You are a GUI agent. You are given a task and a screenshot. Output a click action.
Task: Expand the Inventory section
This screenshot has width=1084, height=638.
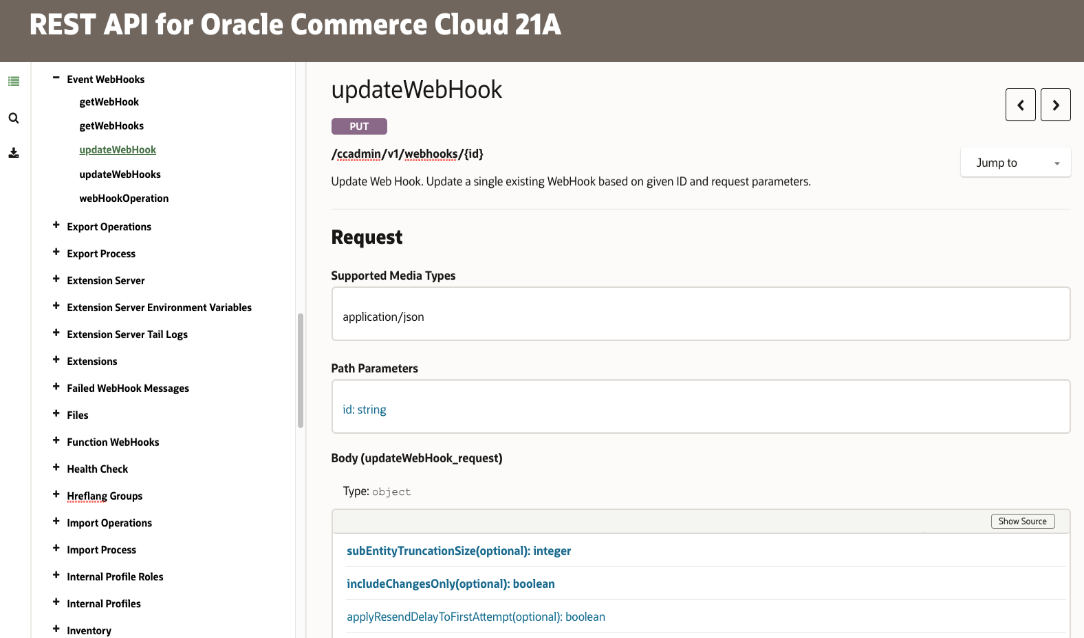pyautogui.click(x=56, y=630)
